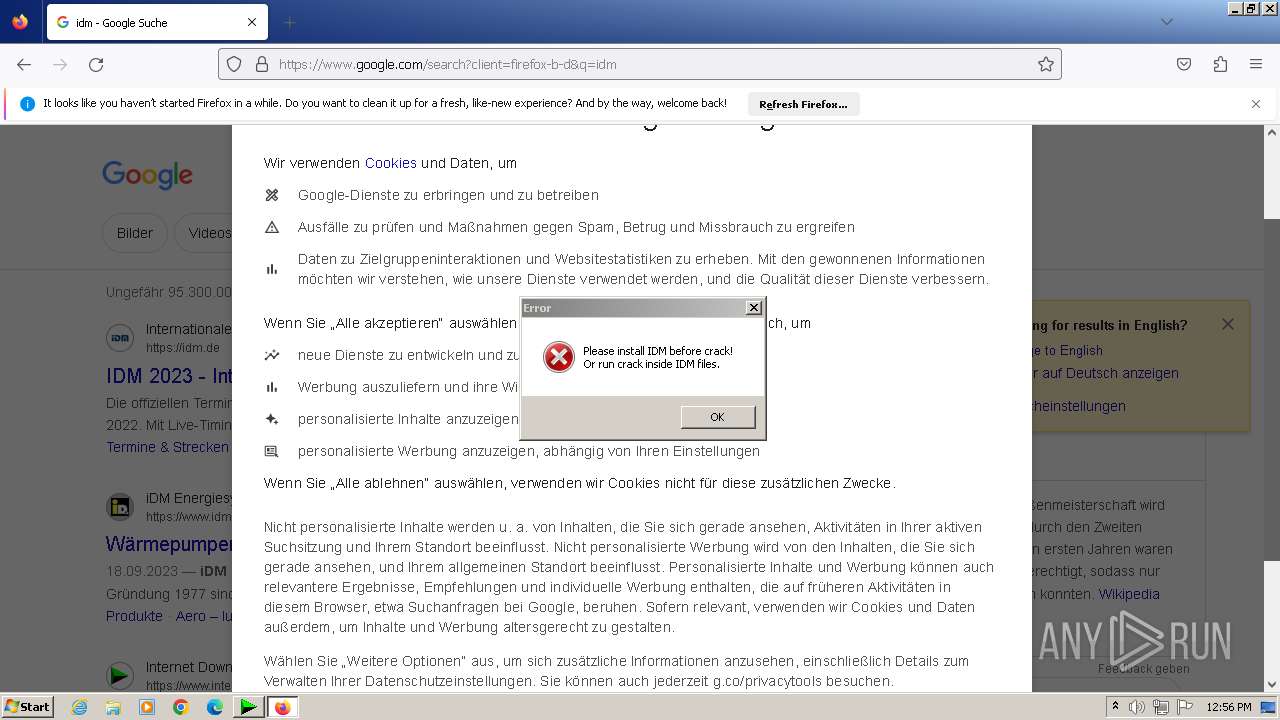Open the green play app on taskbar
1280x720 pixels.
point(248,707)
